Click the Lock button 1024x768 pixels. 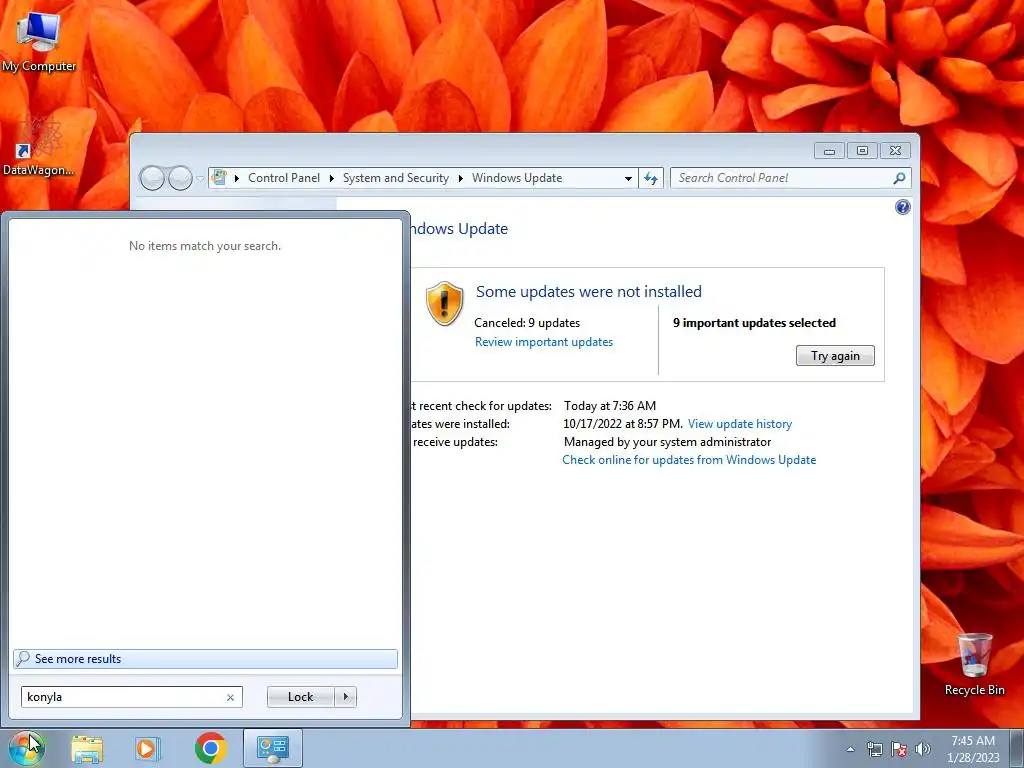tap(300, 697)
